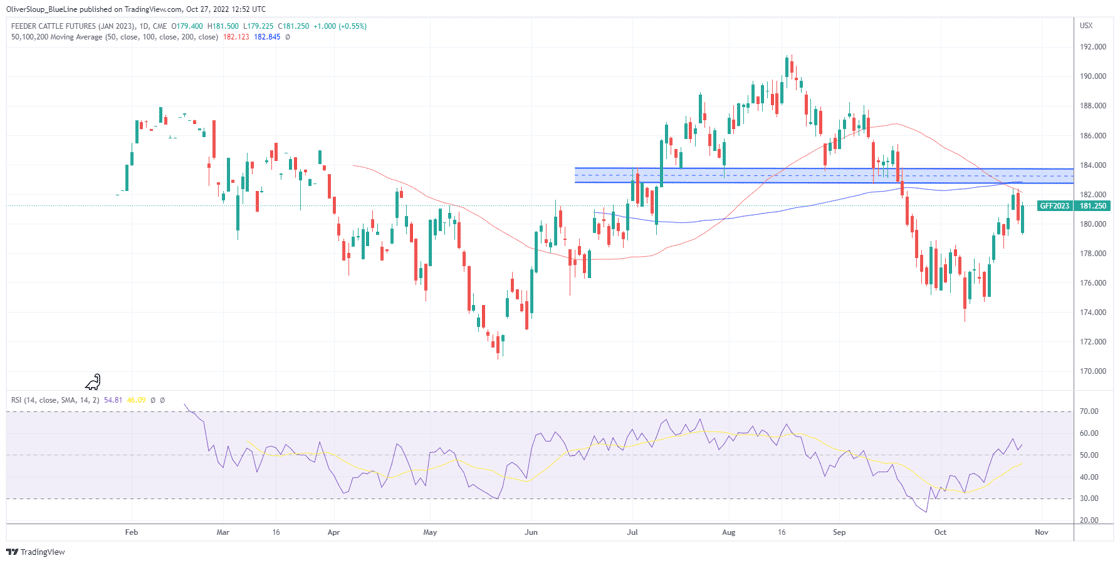Click the Mar label on time axis
The width and height of the screenshot is (1120, 563).
point(224,533)
